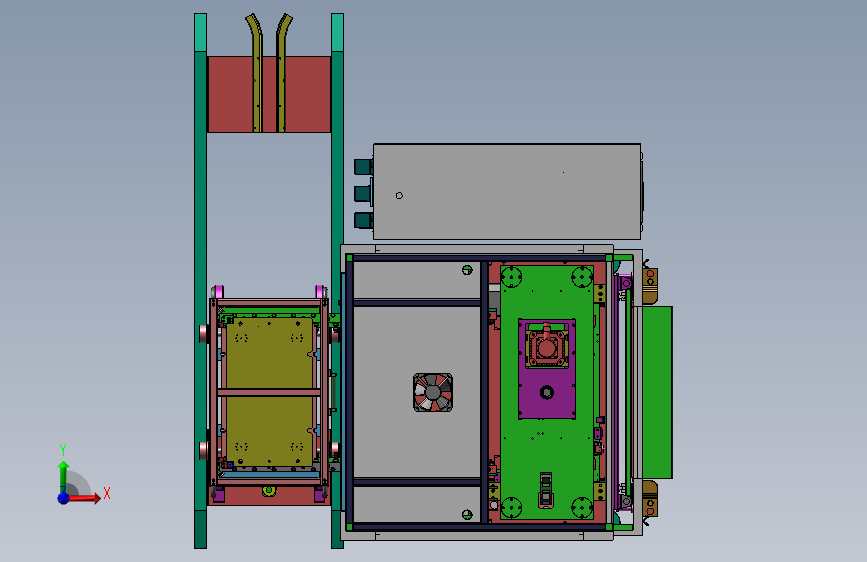Select the upper olive plate in the cart
This screenshot has width=867, height=562.
coord(269,352)
